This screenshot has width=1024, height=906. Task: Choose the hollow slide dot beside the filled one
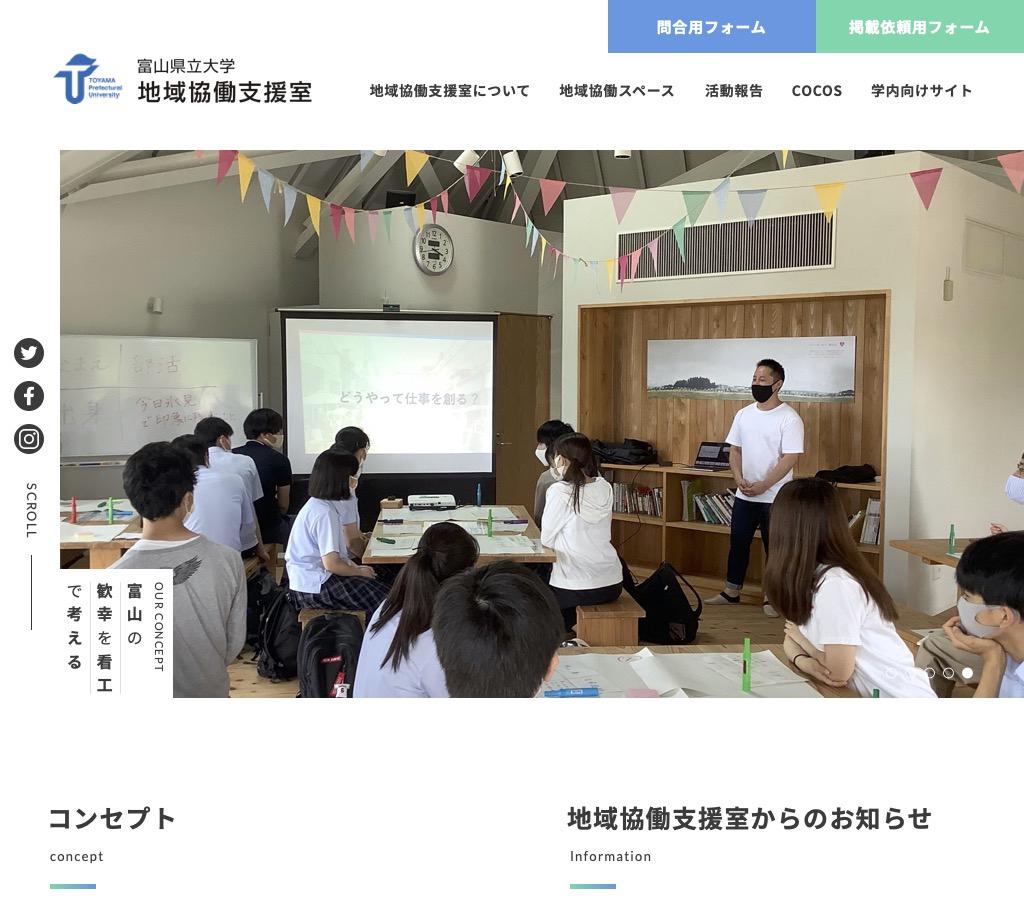tap(948, 673)
